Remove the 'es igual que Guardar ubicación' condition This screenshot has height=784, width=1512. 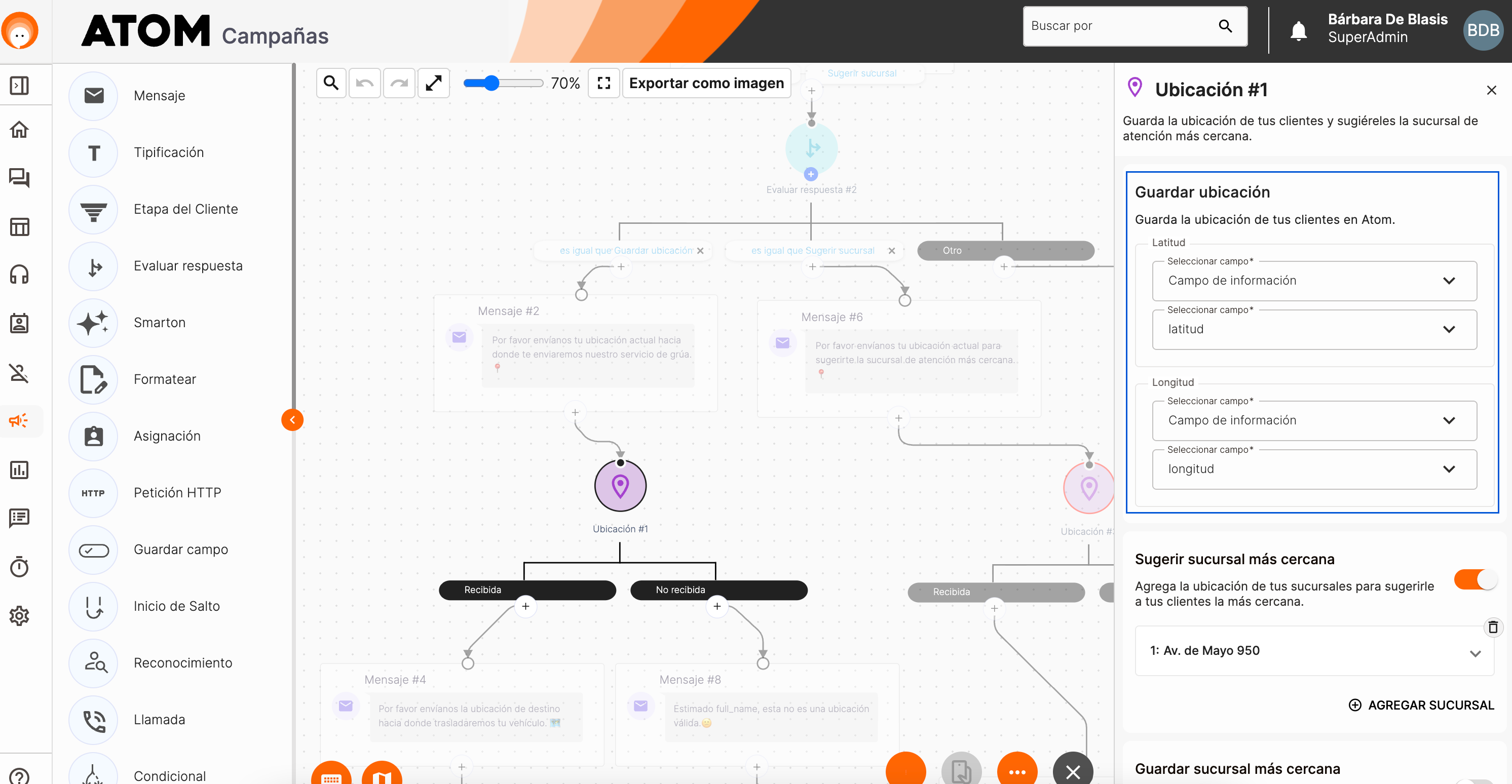[x=700, y=251]
